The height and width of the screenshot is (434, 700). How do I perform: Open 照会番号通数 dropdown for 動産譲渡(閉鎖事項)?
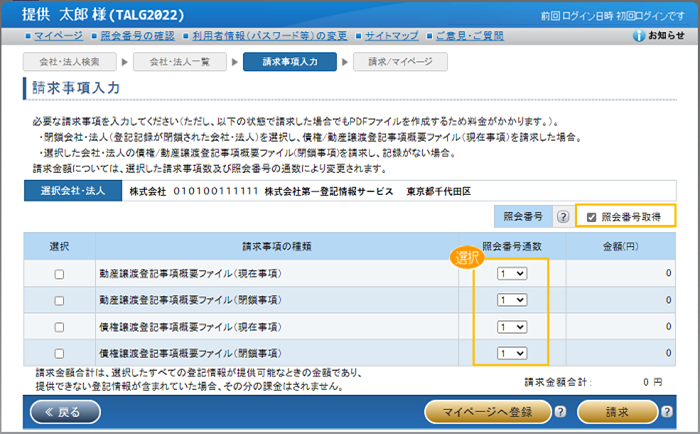pos(512,300)
